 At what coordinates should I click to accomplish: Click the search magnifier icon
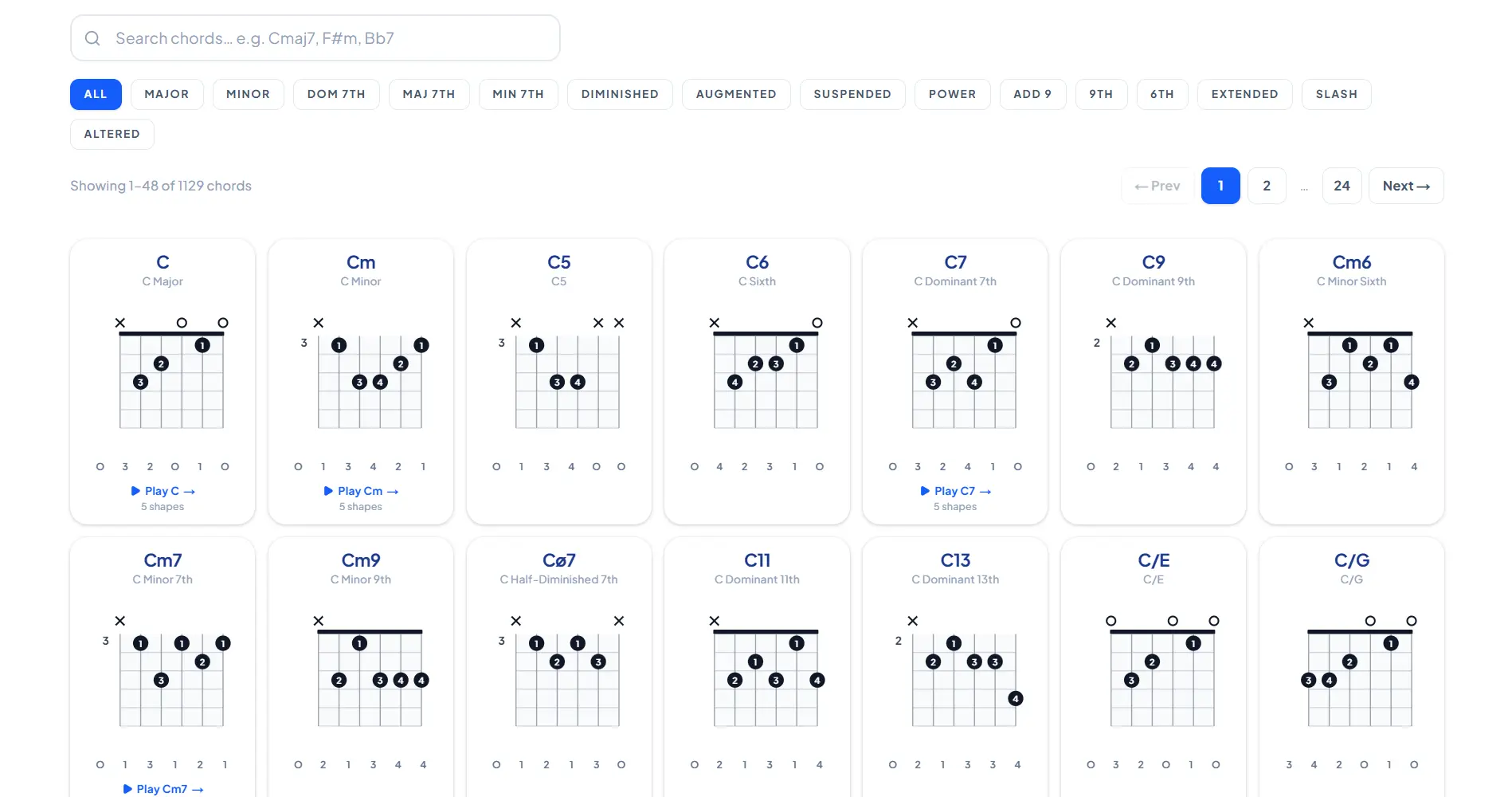[x=92, y=38]
